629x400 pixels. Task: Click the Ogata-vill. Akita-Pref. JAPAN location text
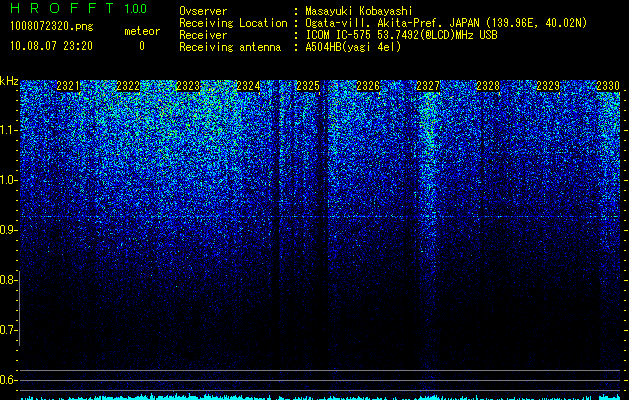[x=446, y=23]
